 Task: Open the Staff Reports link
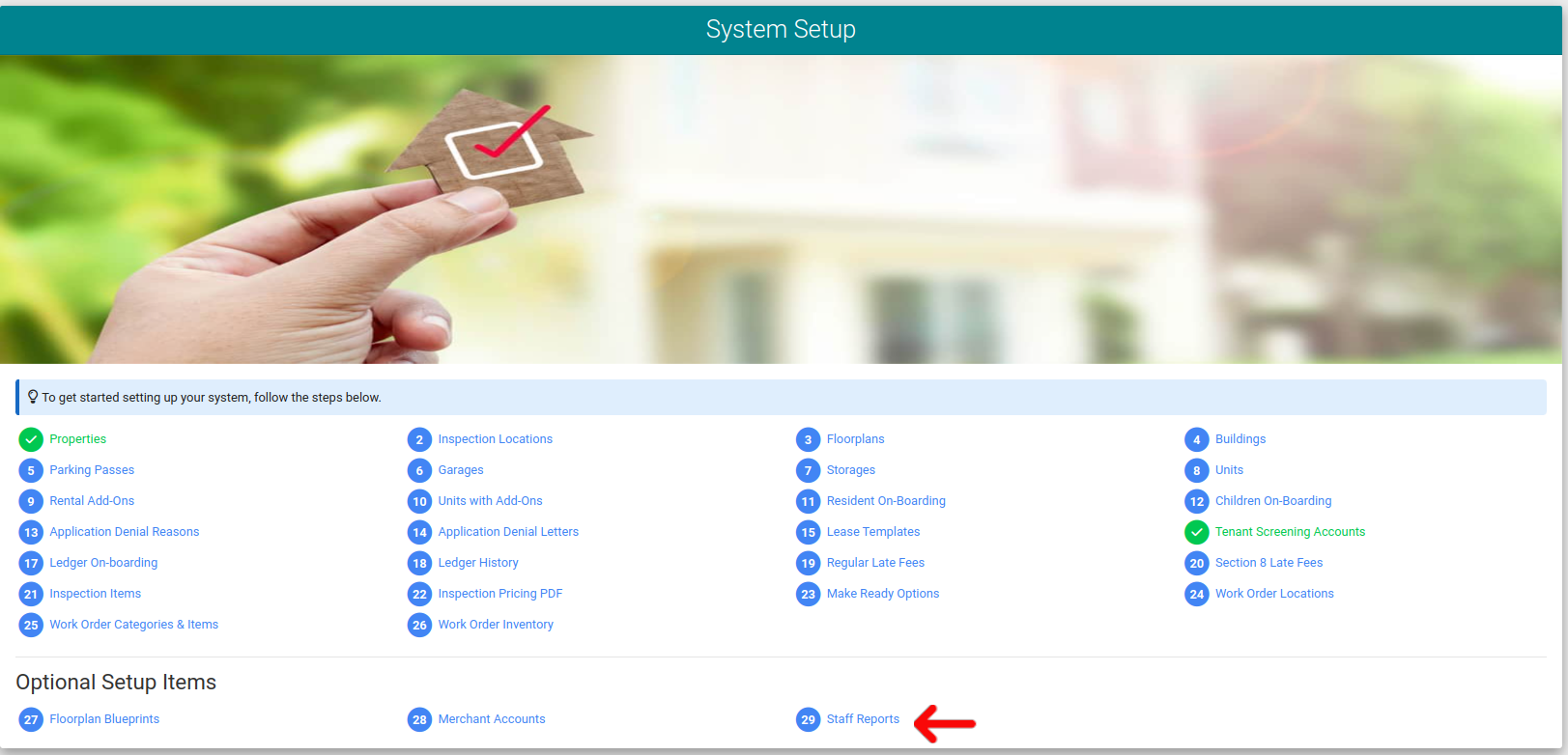pos(862,719)
